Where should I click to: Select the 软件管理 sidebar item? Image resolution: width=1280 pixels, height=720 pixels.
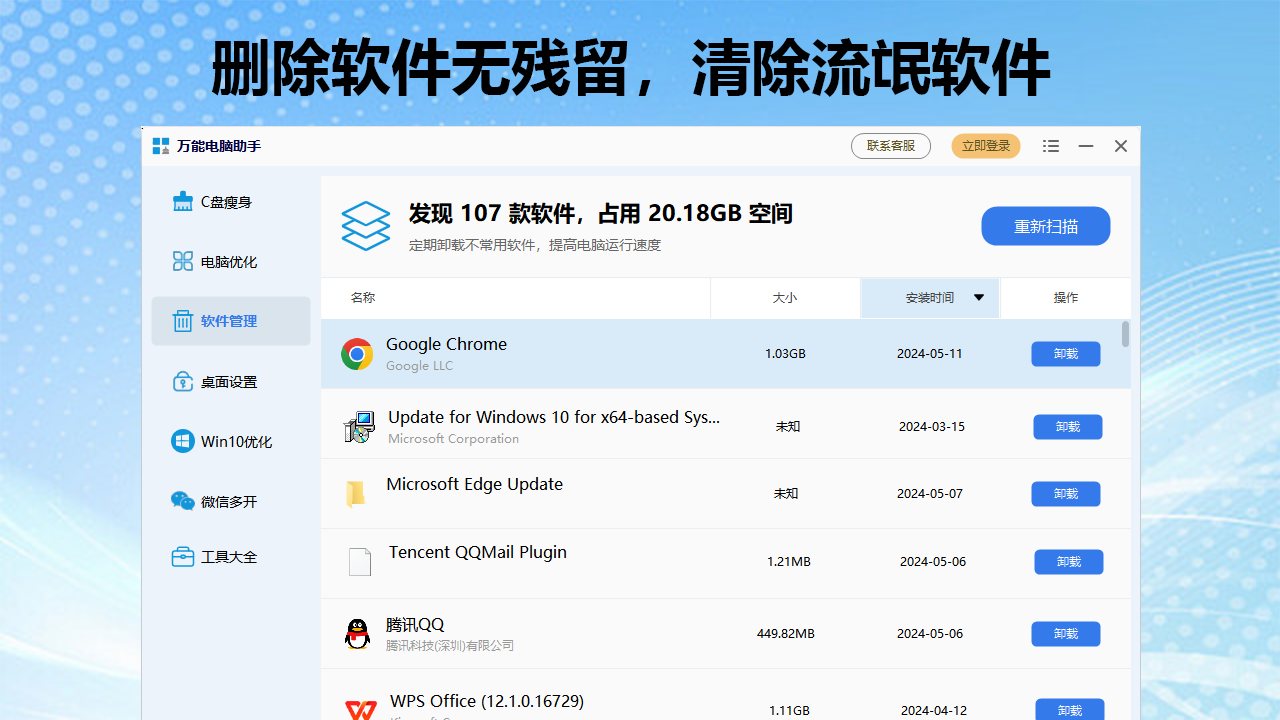[x=231, y=321]
